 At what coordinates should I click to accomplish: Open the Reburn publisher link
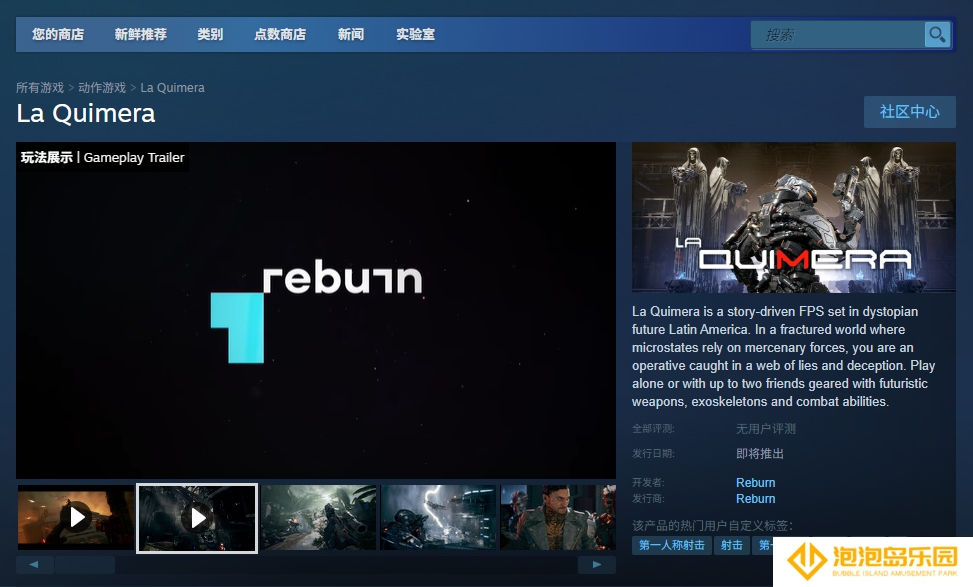coord(756,499)
